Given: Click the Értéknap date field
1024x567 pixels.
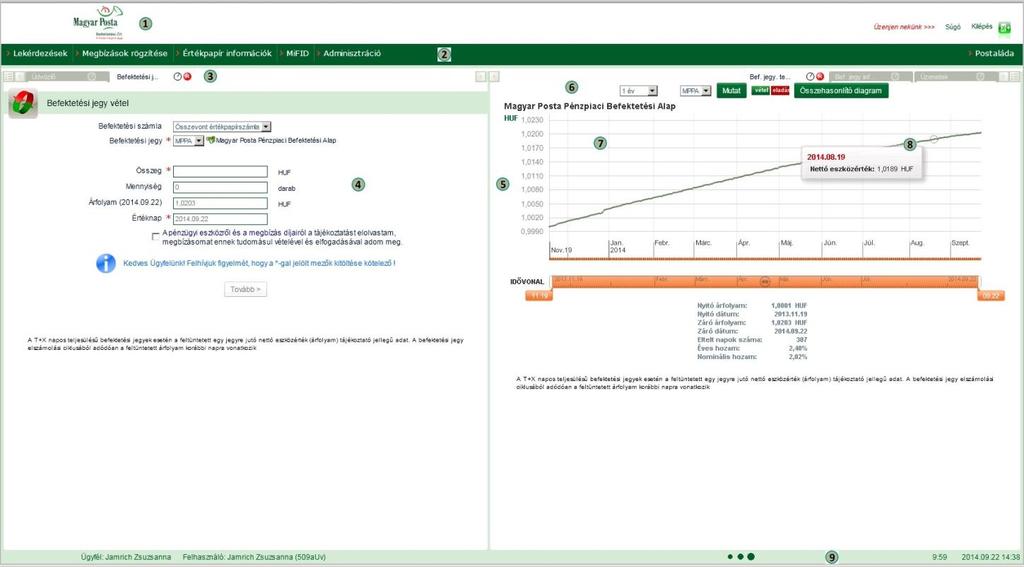Looking at the screenshot, I should [220, 219].
